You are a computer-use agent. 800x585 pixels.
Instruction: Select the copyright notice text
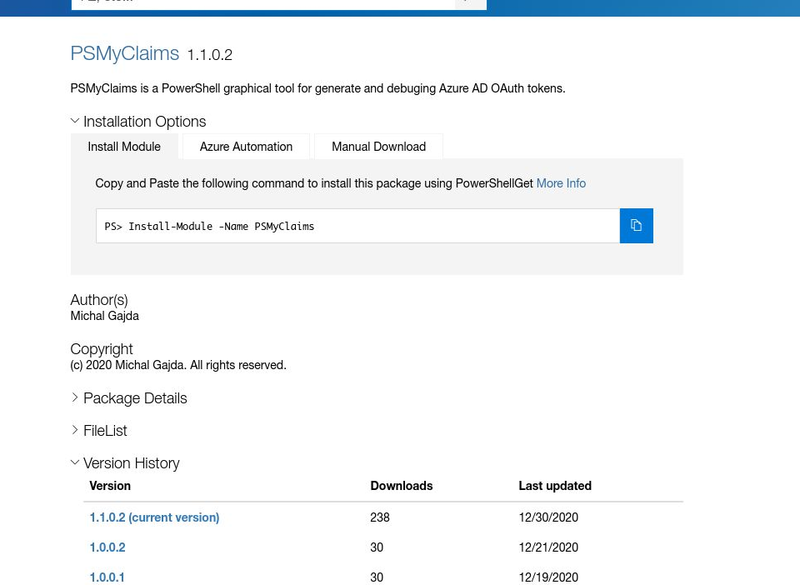[x=179, y=365]
